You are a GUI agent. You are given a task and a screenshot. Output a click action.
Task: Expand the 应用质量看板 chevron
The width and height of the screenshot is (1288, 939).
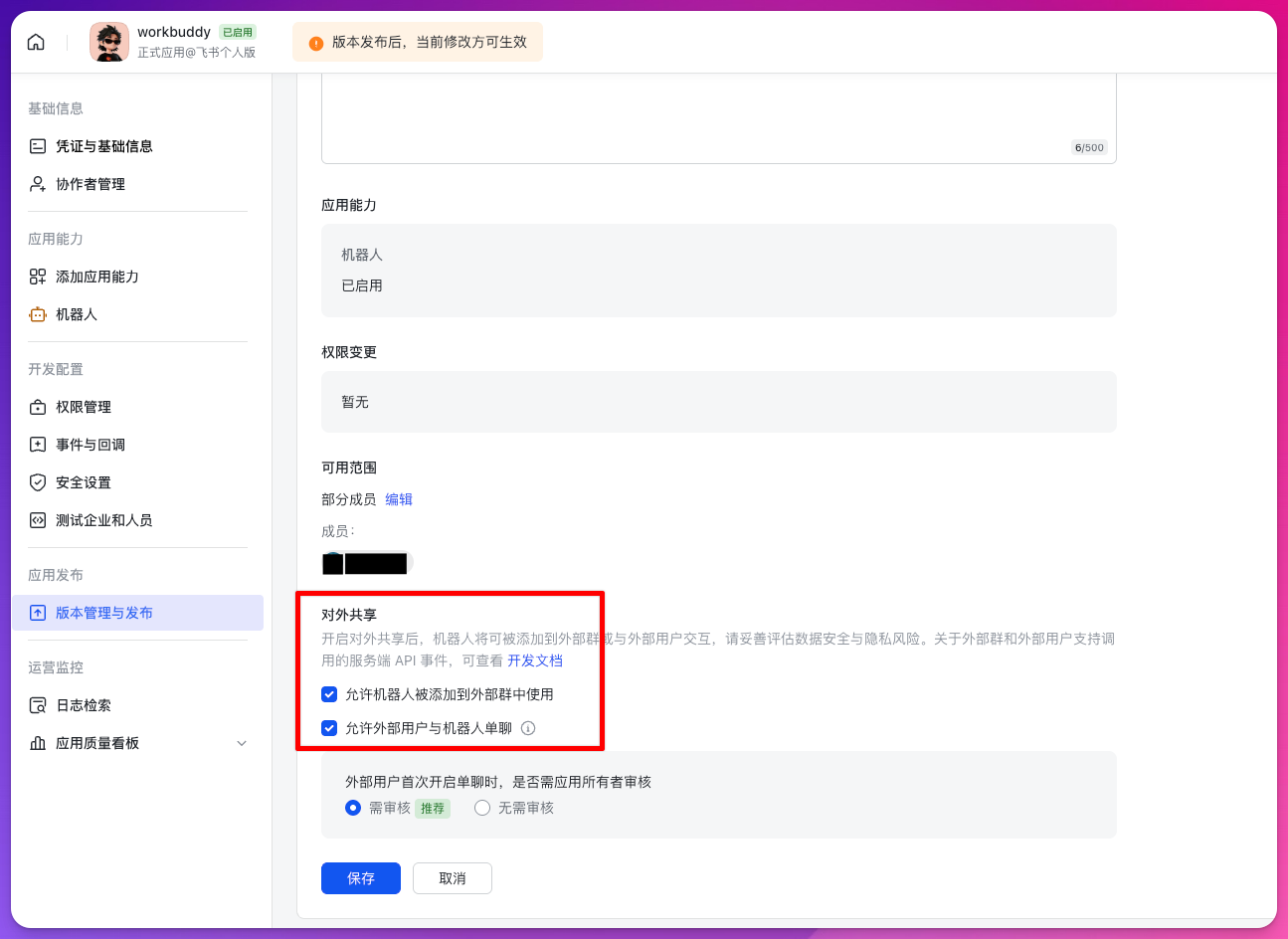242,743
